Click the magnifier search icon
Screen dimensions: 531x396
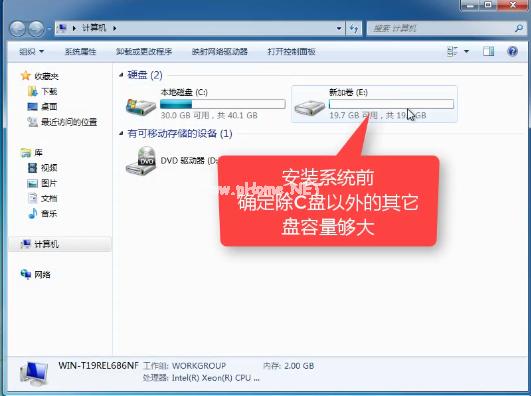tap(518, 28)
